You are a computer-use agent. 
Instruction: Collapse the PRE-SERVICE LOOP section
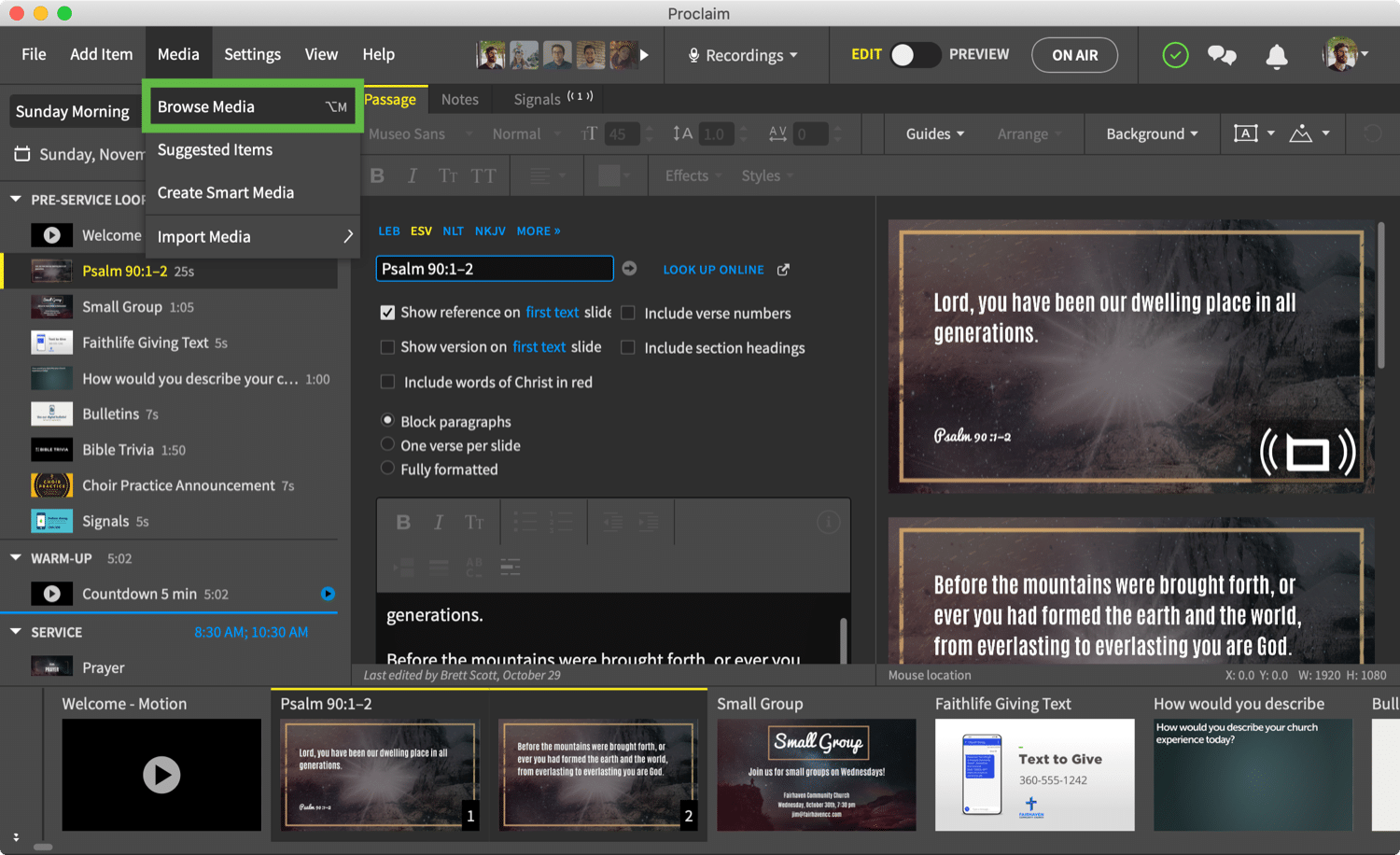[16, 199]
